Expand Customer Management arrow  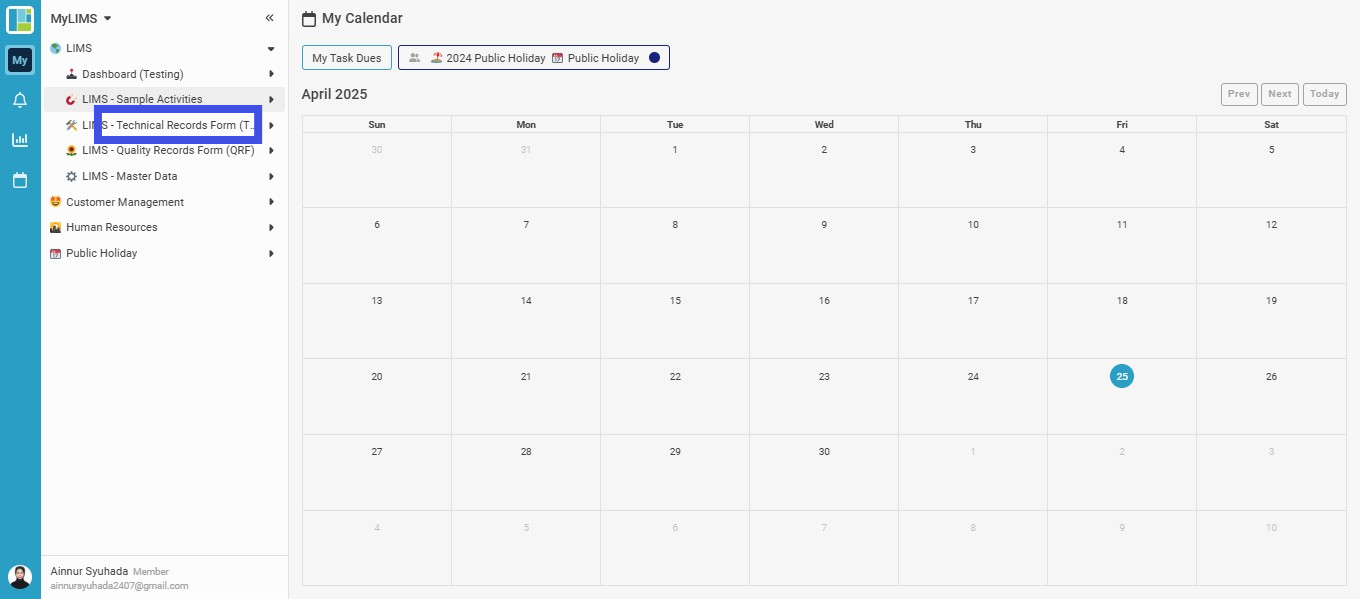point(271,202)
